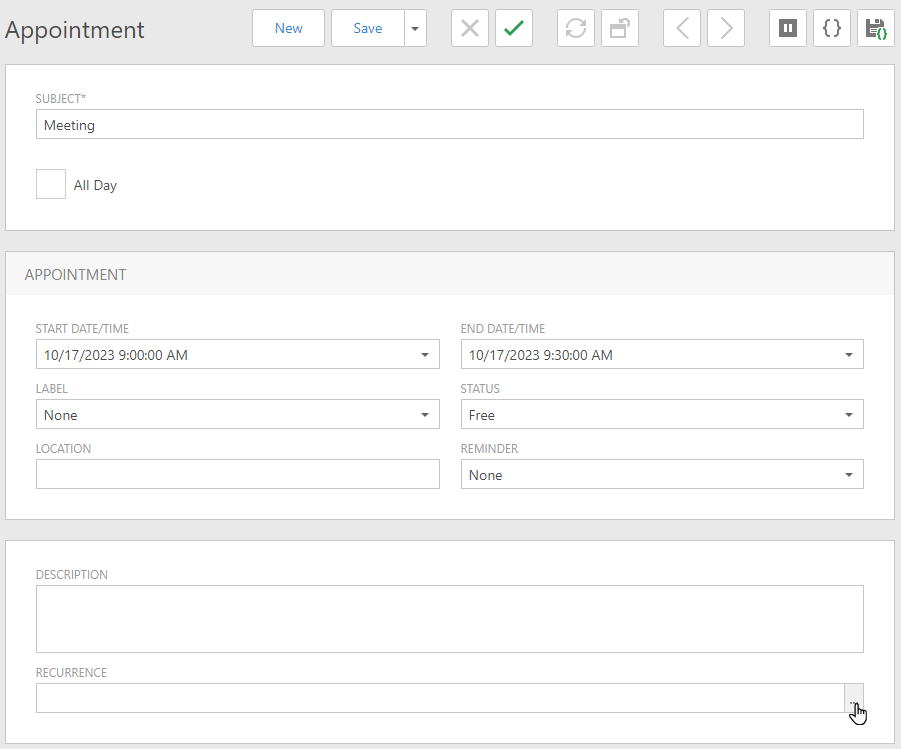
Task: Expand the End Date/Time dropdown
Action: (849, 355)
